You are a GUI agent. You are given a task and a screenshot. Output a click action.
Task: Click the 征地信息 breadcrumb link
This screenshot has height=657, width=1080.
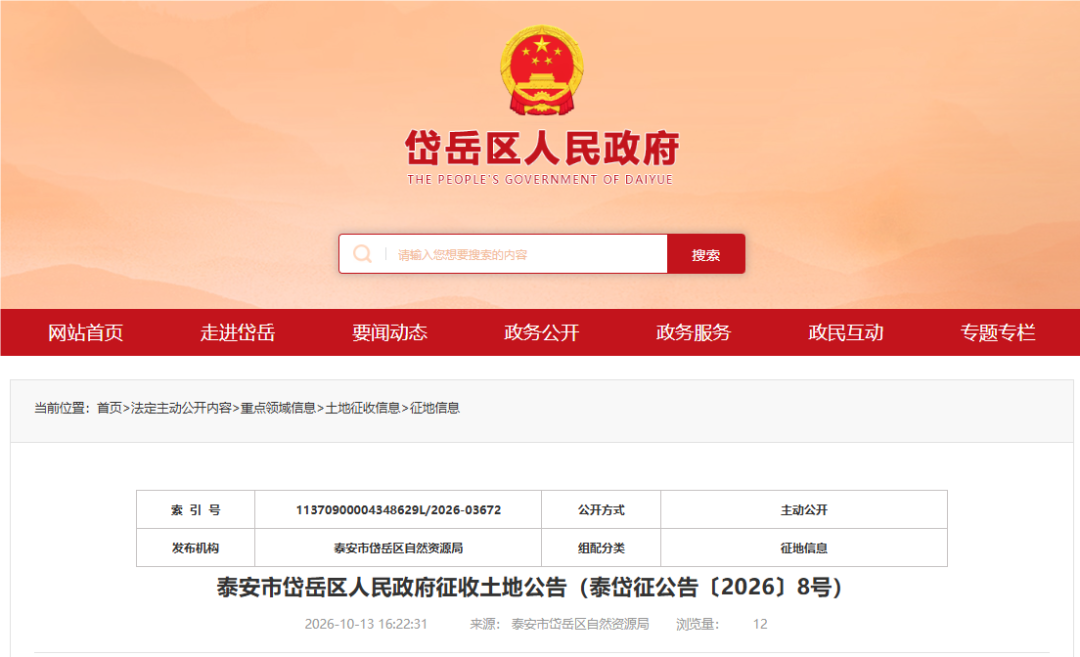pos(435,408)
